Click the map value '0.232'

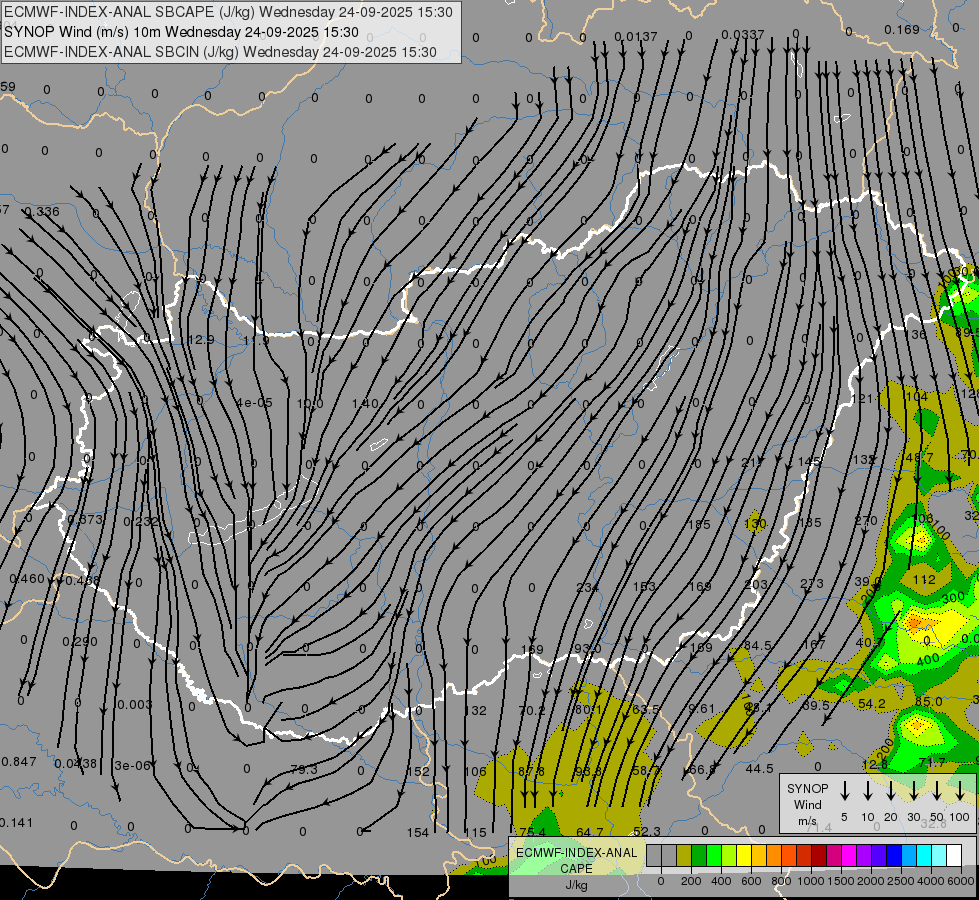[141, 522]
